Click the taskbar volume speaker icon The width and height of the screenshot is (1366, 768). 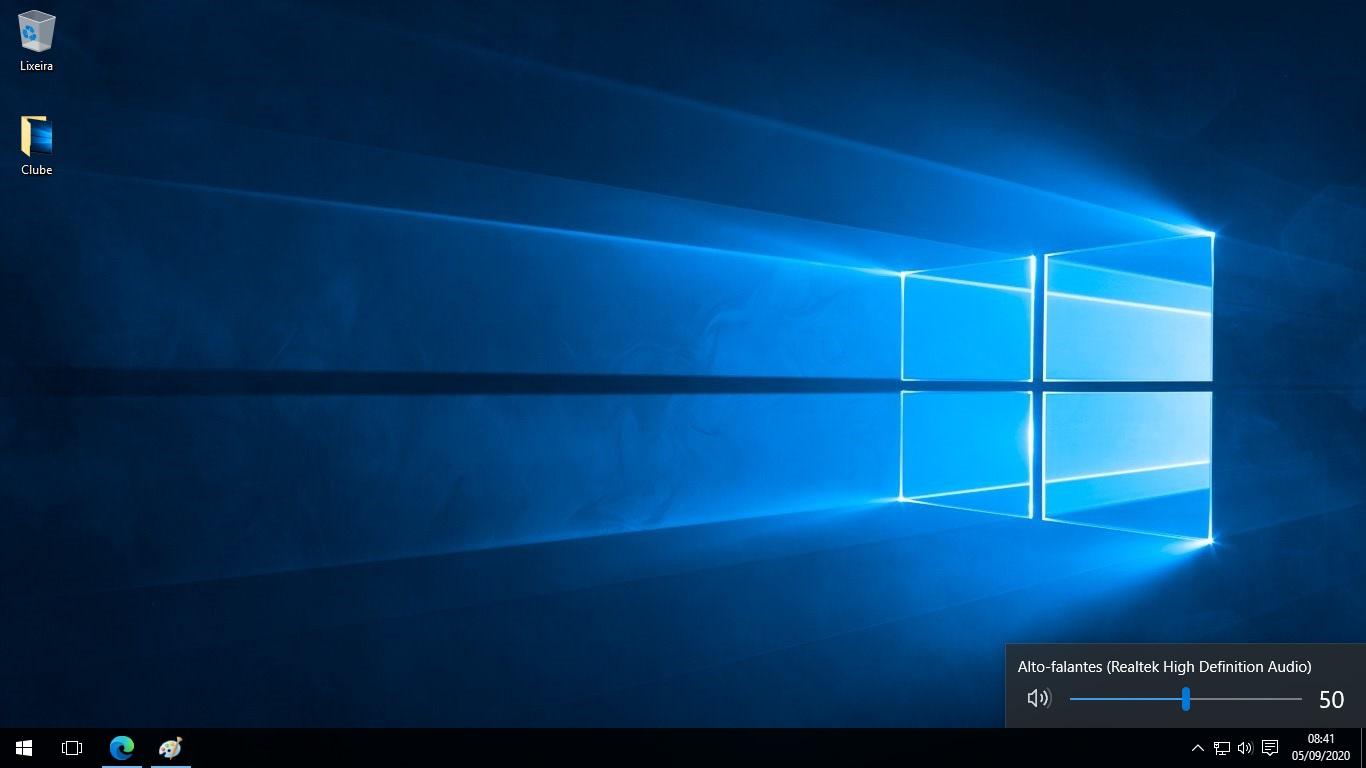(1245, 748)
